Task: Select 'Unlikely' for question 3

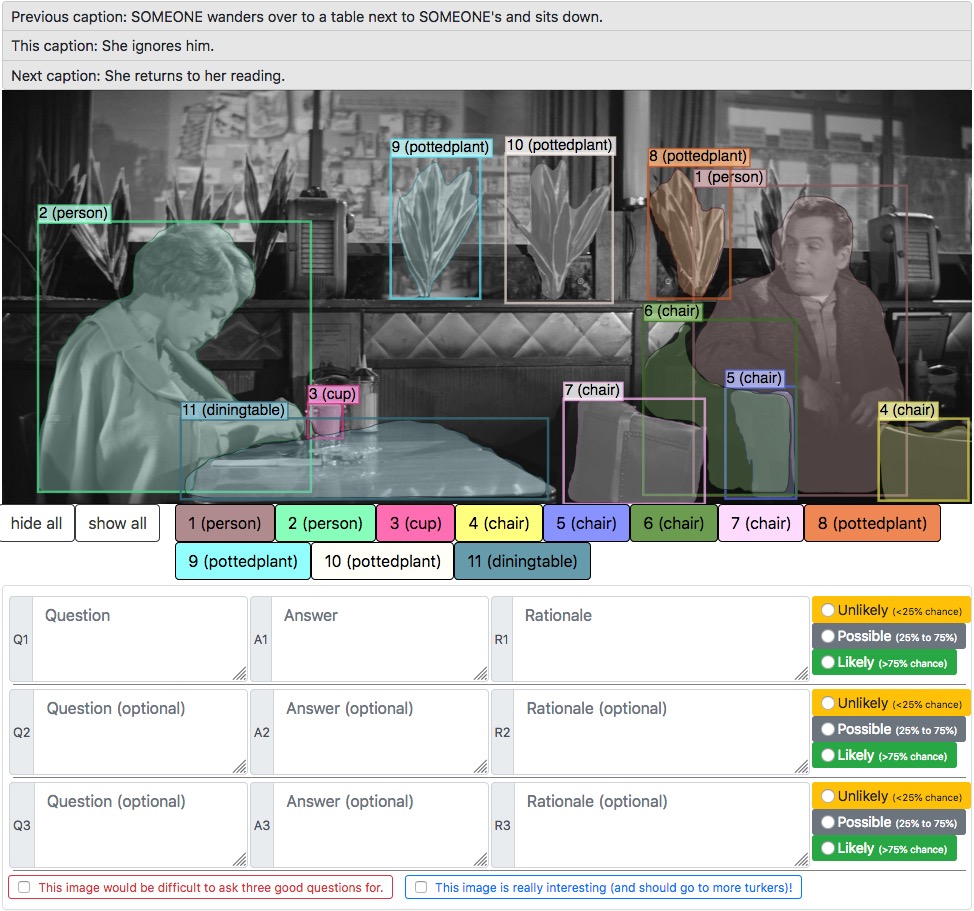Action: click(x=827, y=797)
